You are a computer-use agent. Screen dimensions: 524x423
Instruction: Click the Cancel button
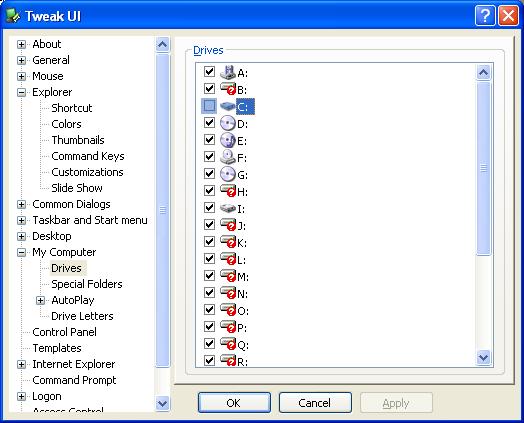(315, 403)
